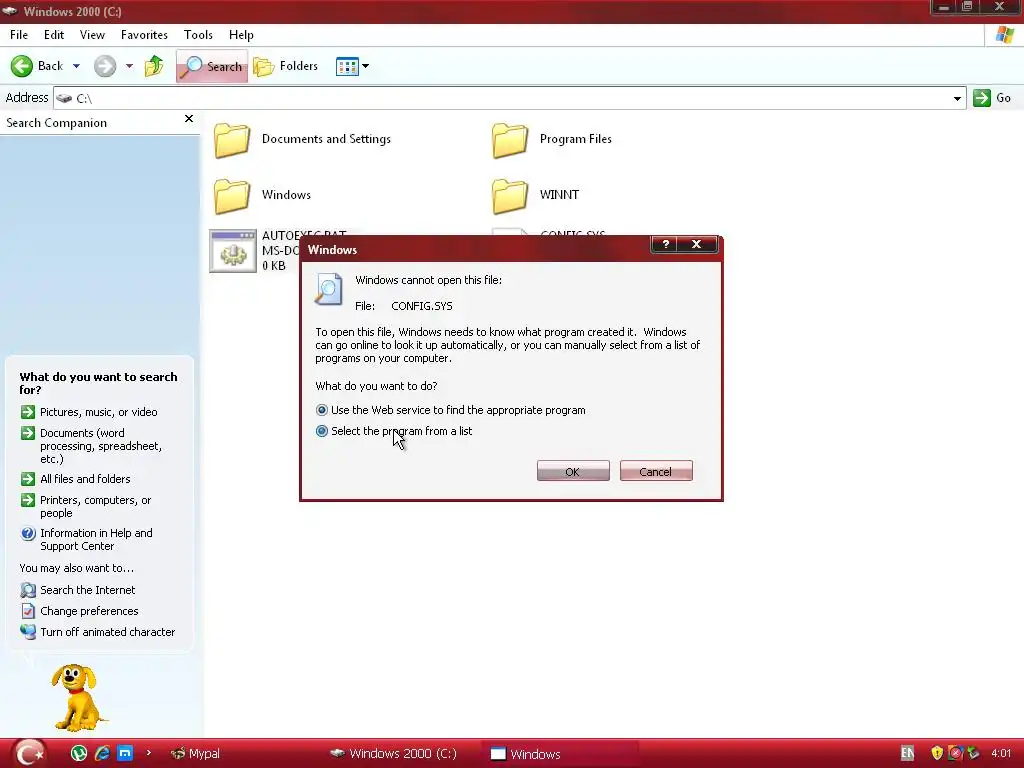Toggle the Search toolbar button
The height and width of the screenshot is (768, 1024).
coord(212,66)
